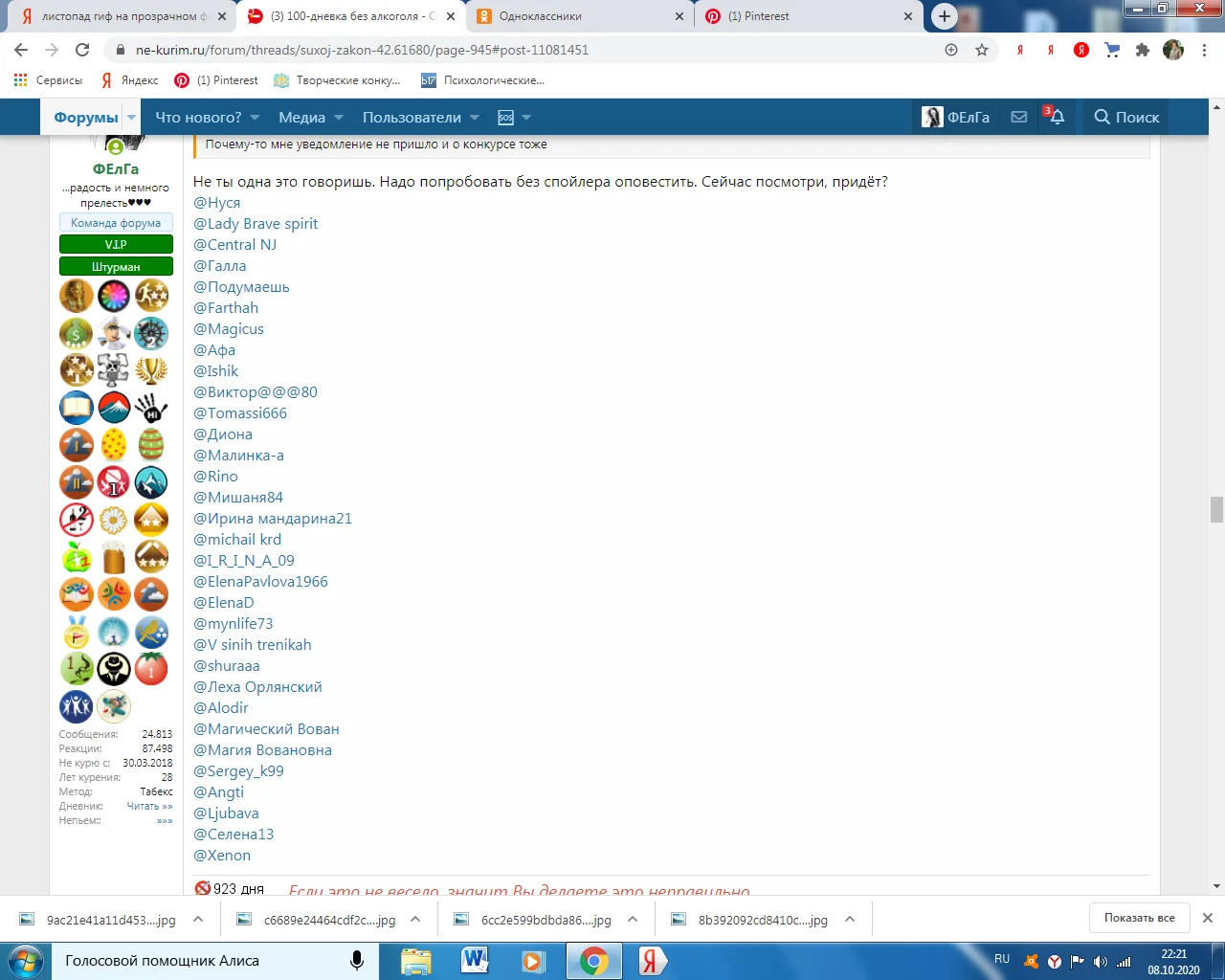The height and width of the screenshot is (980, 1225).
Task: Open the zoom indicator in the address bar
Action: (951, 50)
